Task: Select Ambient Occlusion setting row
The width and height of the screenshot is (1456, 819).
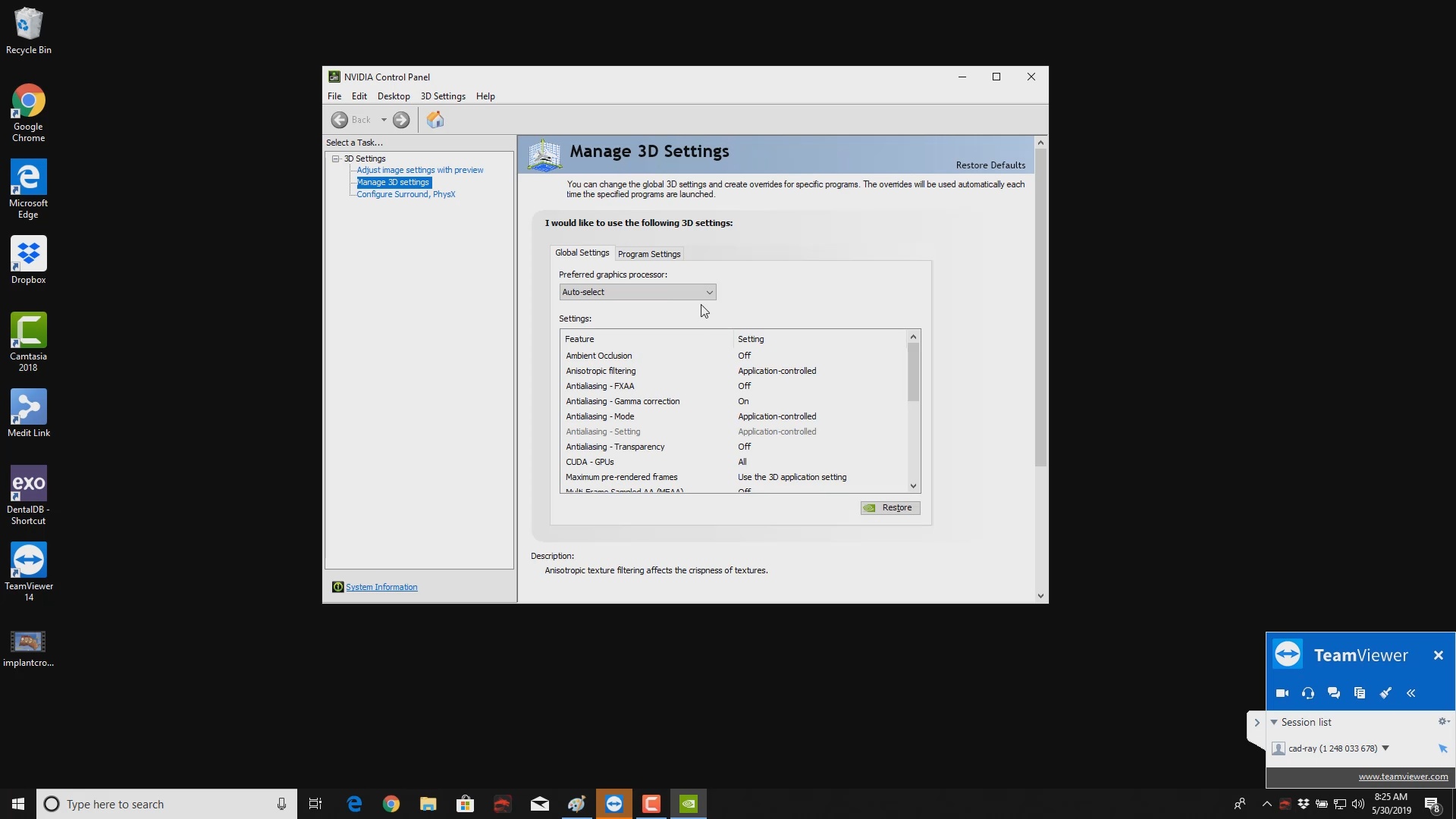Action: (x=734, y=356)
